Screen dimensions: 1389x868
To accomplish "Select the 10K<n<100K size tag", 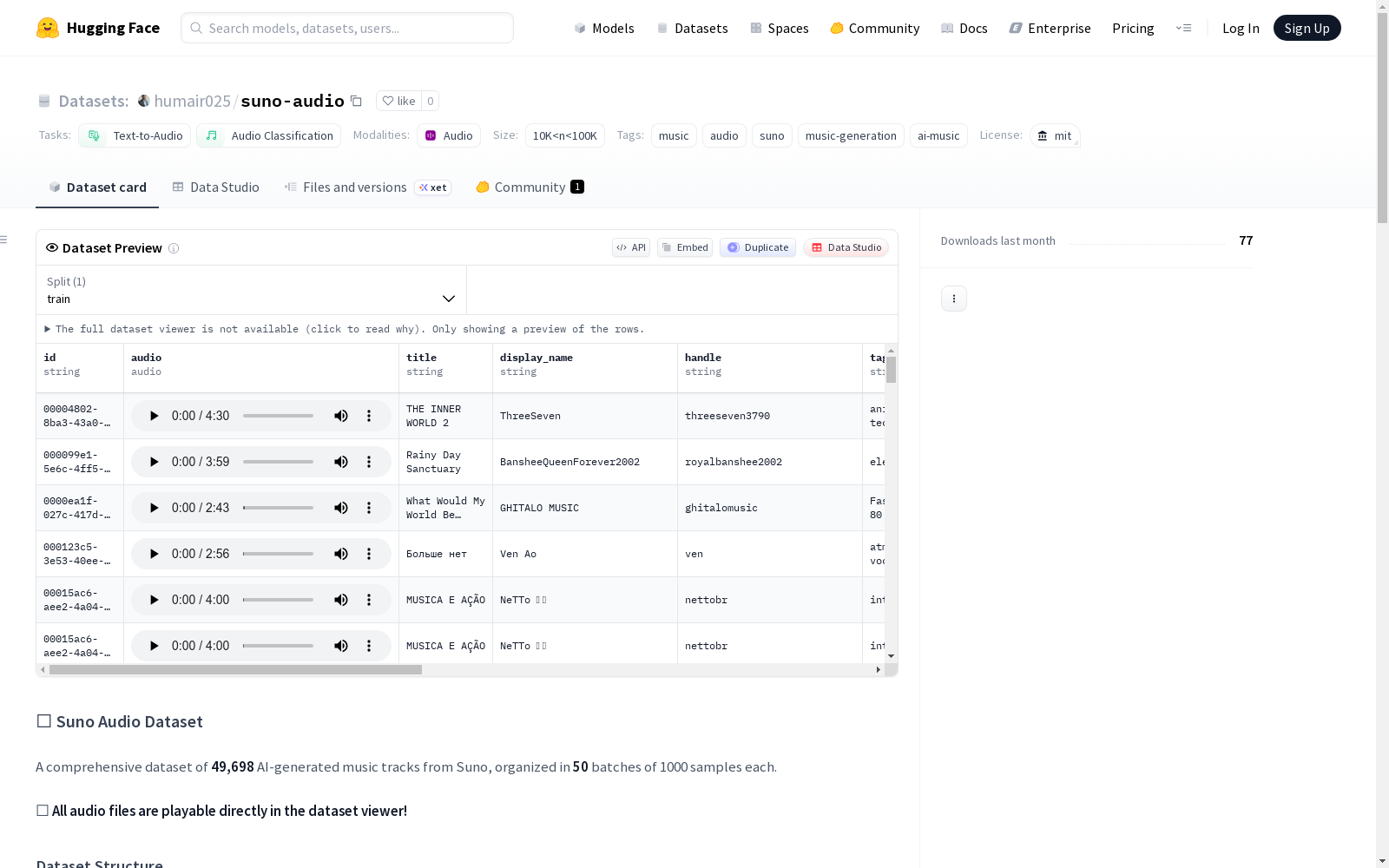I will 565,135.
